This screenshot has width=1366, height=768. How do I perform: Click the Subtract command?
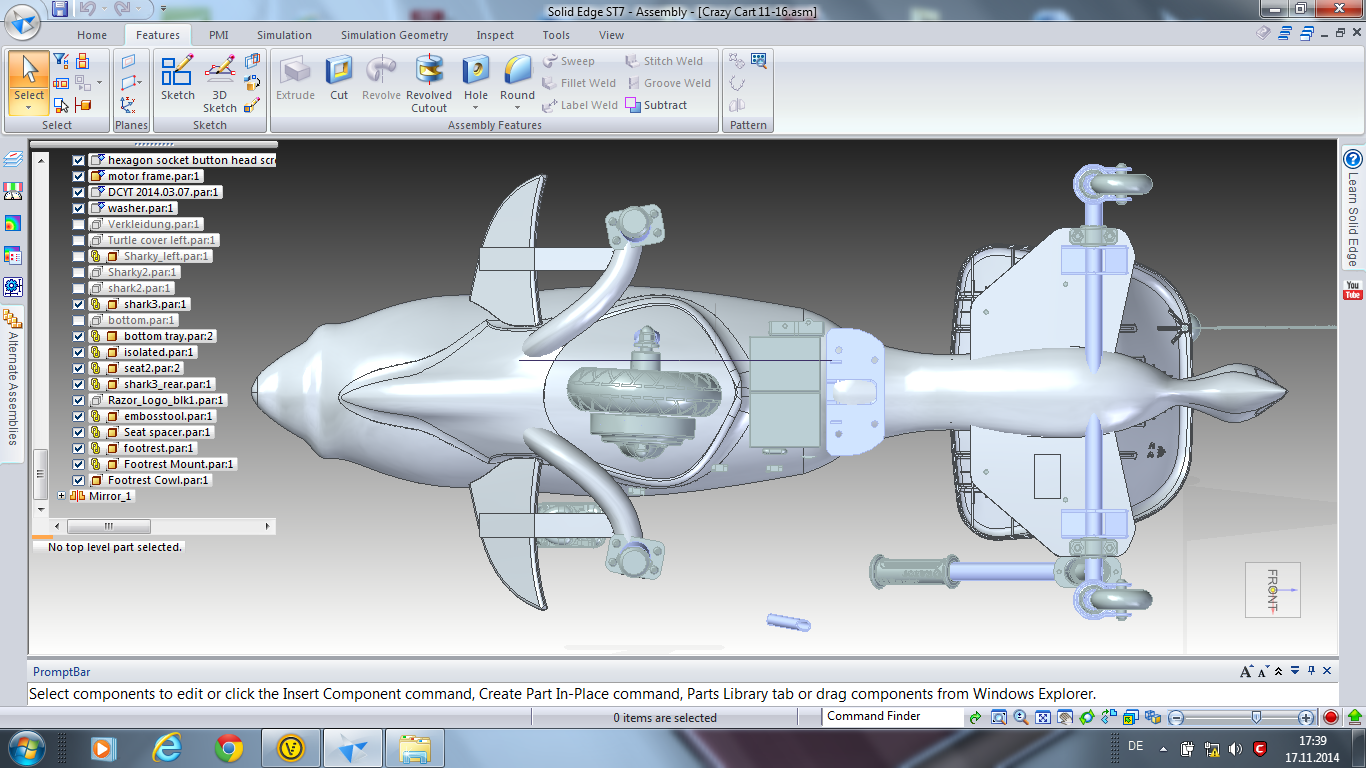tap(656, 105)
